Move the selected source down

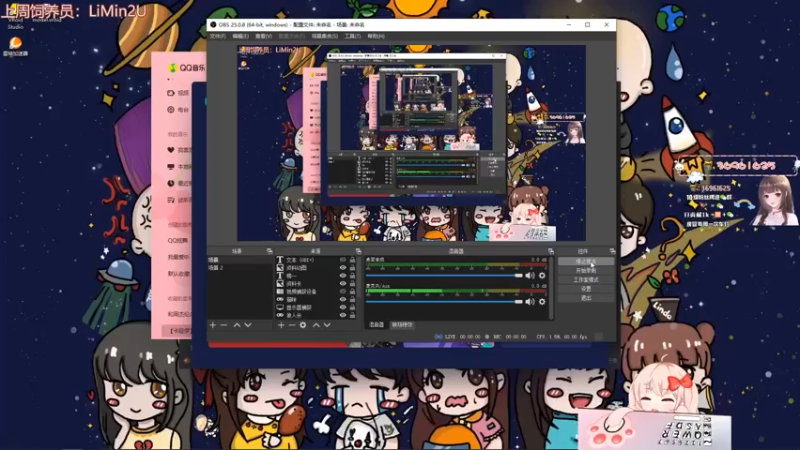[x=327, y=325]
